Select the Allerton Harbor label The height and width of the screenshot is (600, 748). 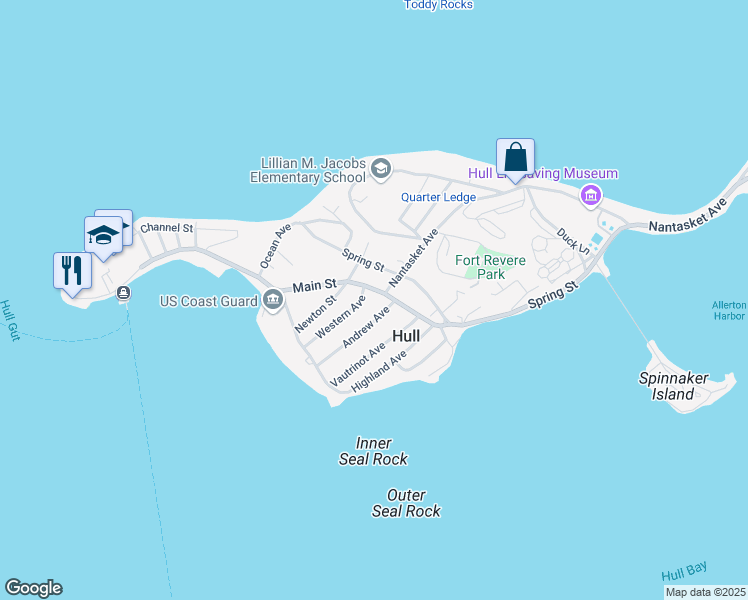coord(729,310)
